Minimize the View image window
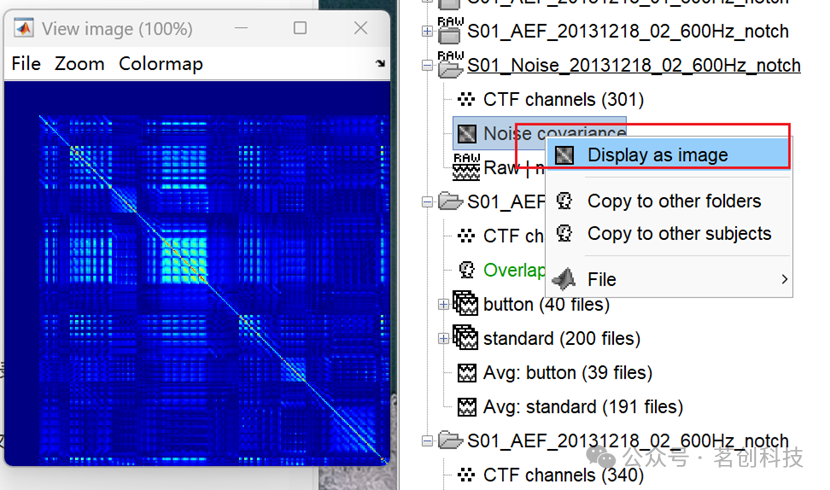This screenshot has height=490, width=830. tap(241, 28)
